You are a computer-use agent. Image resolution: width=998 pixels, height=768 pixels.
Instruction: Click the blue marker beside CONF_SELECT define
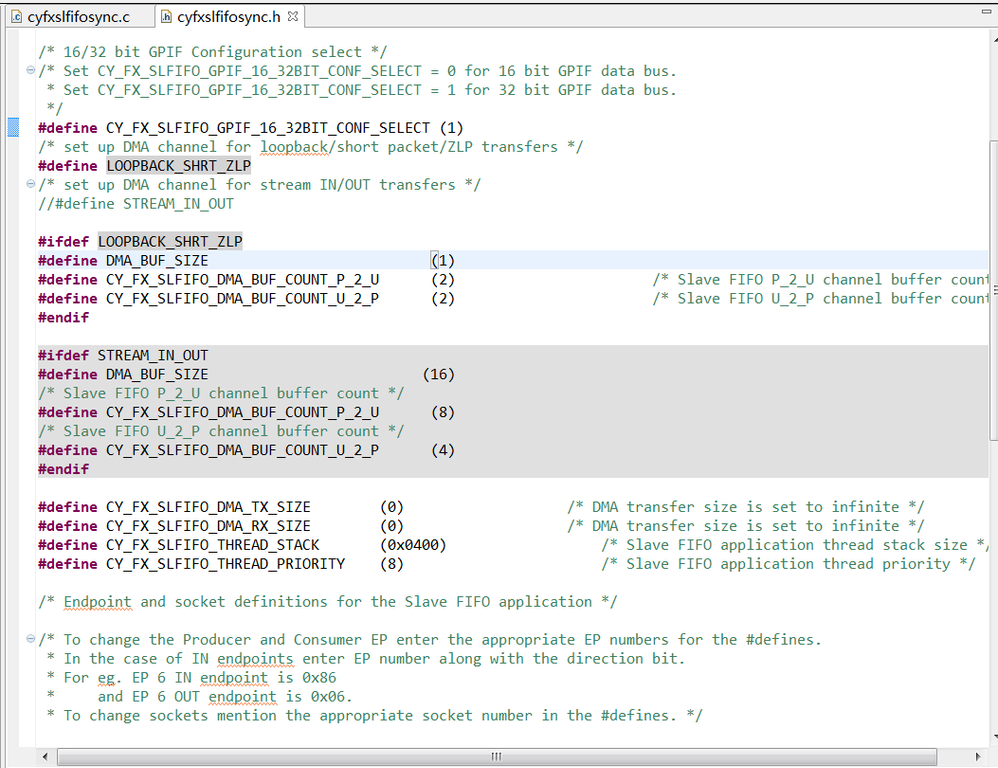(x=13, y=127)
